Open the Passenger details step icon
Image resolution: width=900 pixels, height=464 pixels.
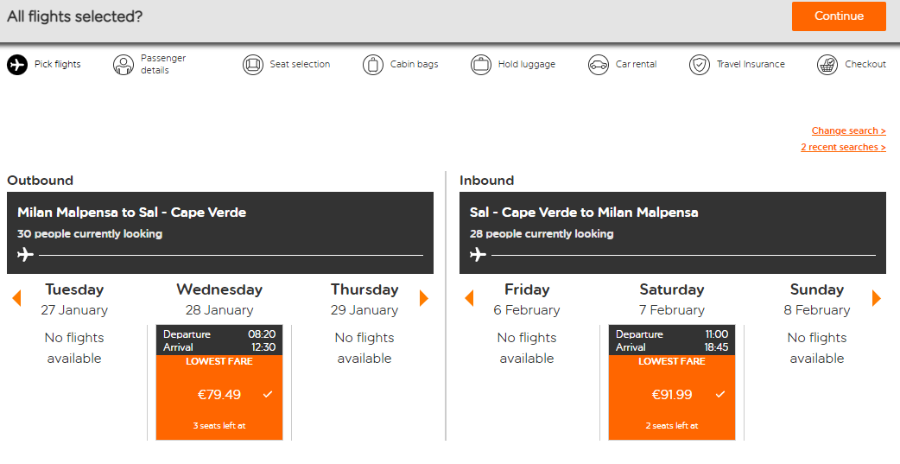tap(123, 64)
